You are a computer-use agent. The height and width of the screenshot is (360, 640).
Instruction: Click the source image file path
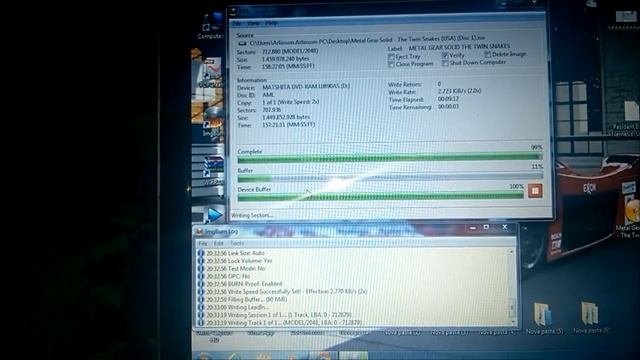(367, 41)
